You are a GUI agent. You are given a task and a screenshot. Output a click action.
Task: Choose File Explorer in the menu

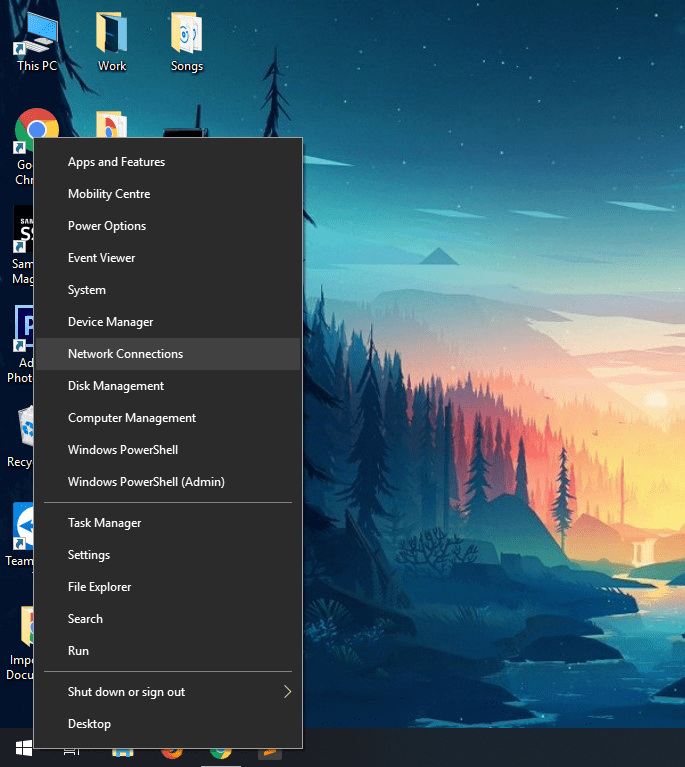[168, 587]
